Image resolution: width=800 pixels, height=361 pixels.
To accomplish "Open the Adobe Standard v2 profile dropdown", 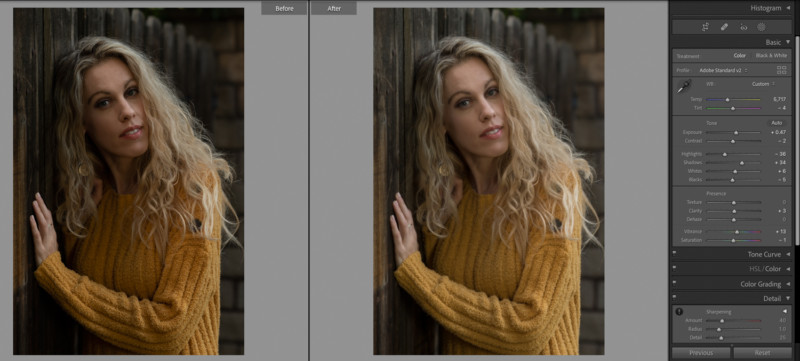I will pyautogui.click(x=723, y=70).
